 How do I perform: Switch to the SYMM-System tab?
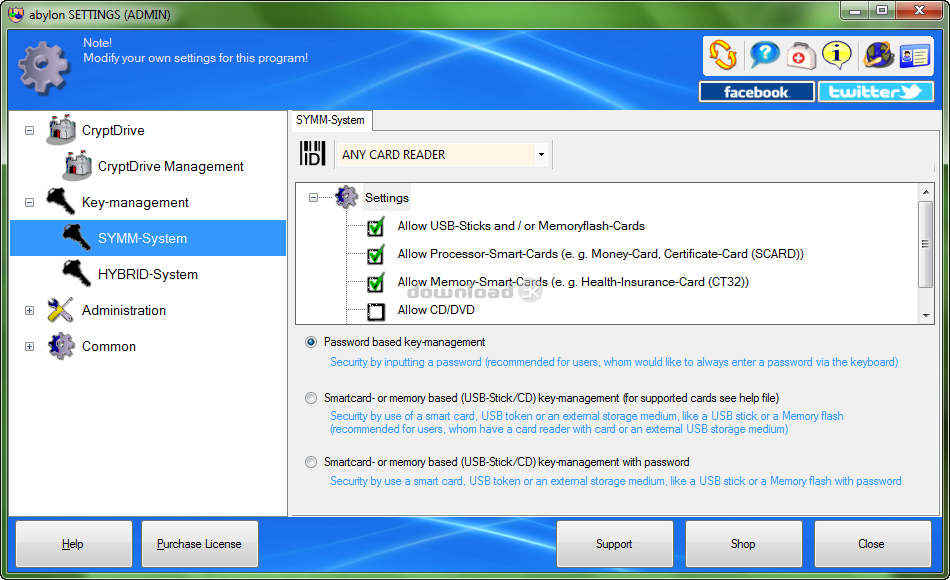[x=330, y=120]
